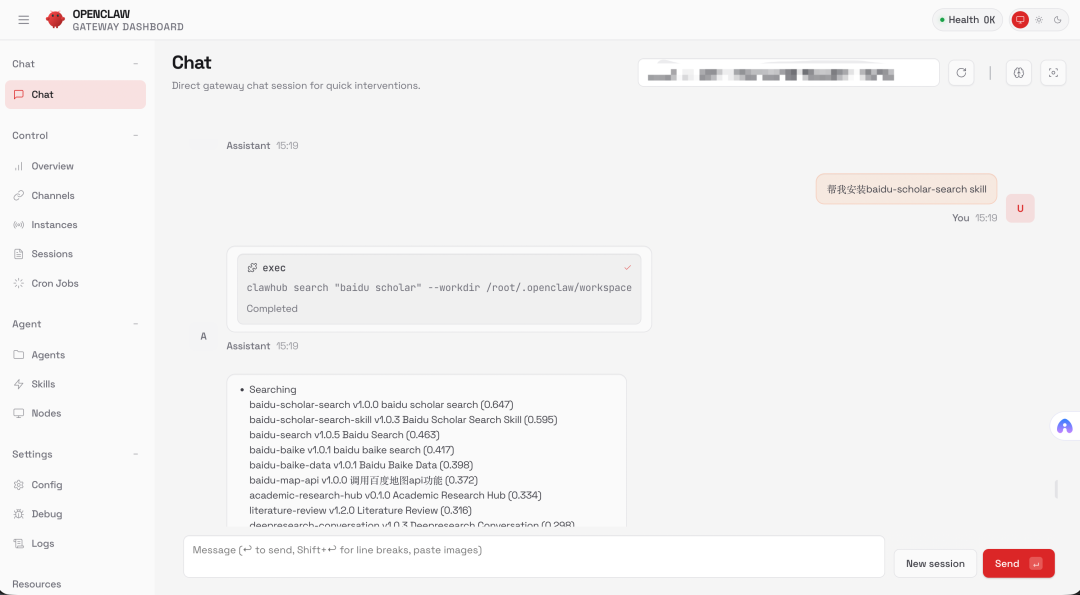Image resolution: width=1080 pixels, height=595 pixels.
Task: Go to the Channels page
Action: [x=52, y=195]
